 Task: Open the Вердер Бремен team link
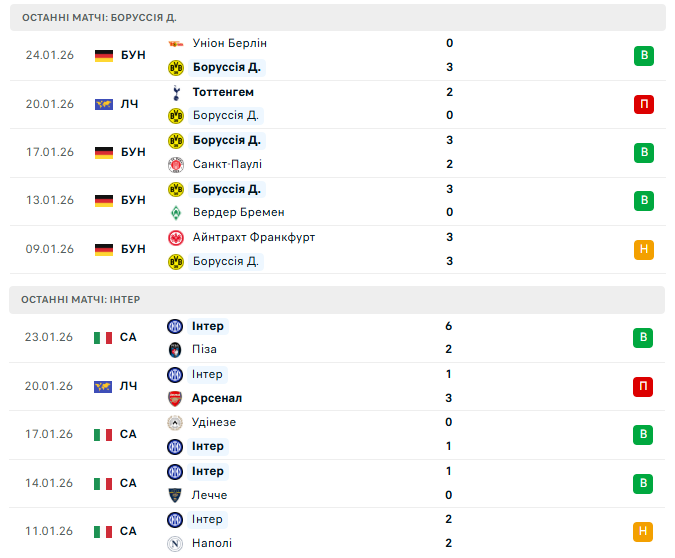[238, 212]
